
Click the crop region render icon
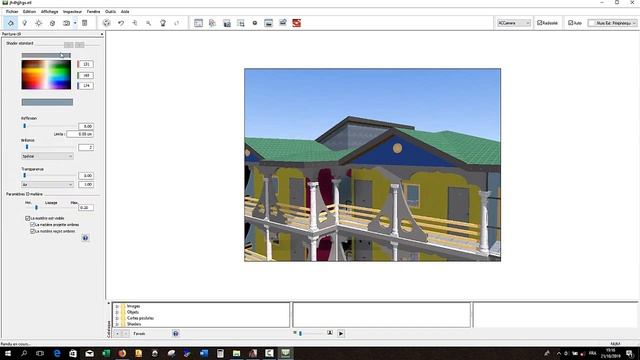(x=241, y=23)
